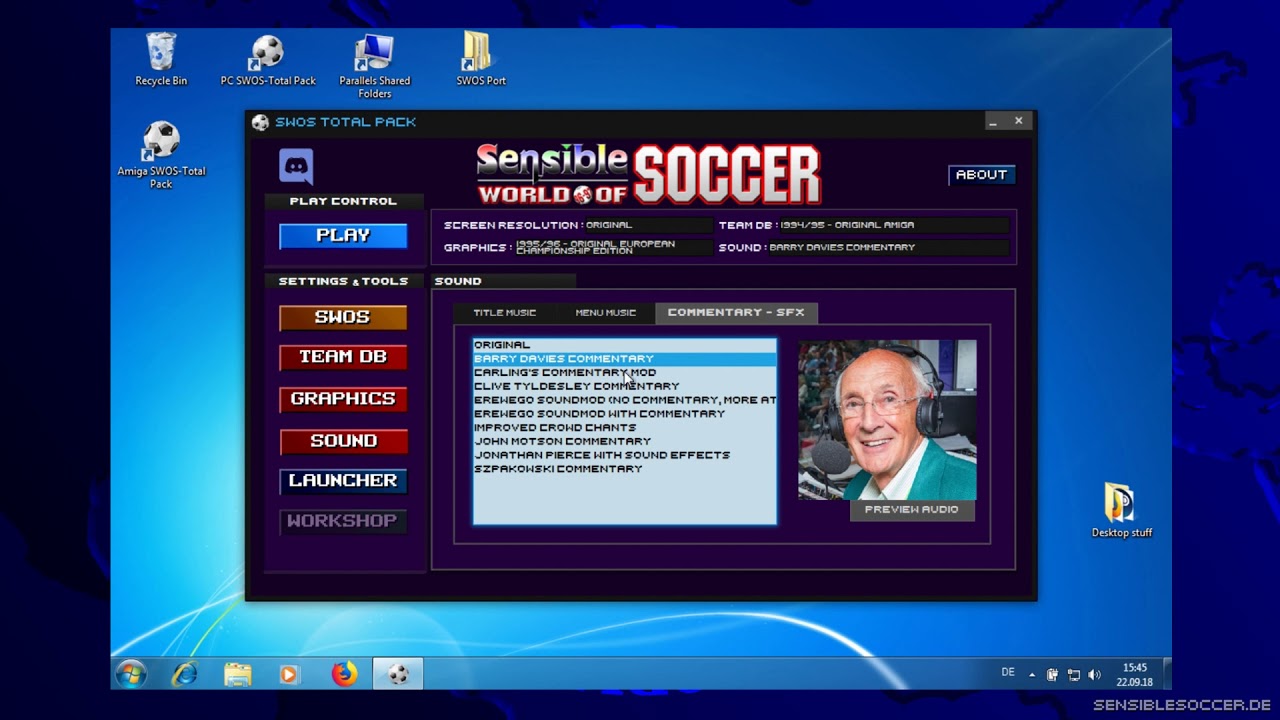Switch to MENU MUSIC tab
Viewport: 1280px width, 720px height.
pos(605,313)
